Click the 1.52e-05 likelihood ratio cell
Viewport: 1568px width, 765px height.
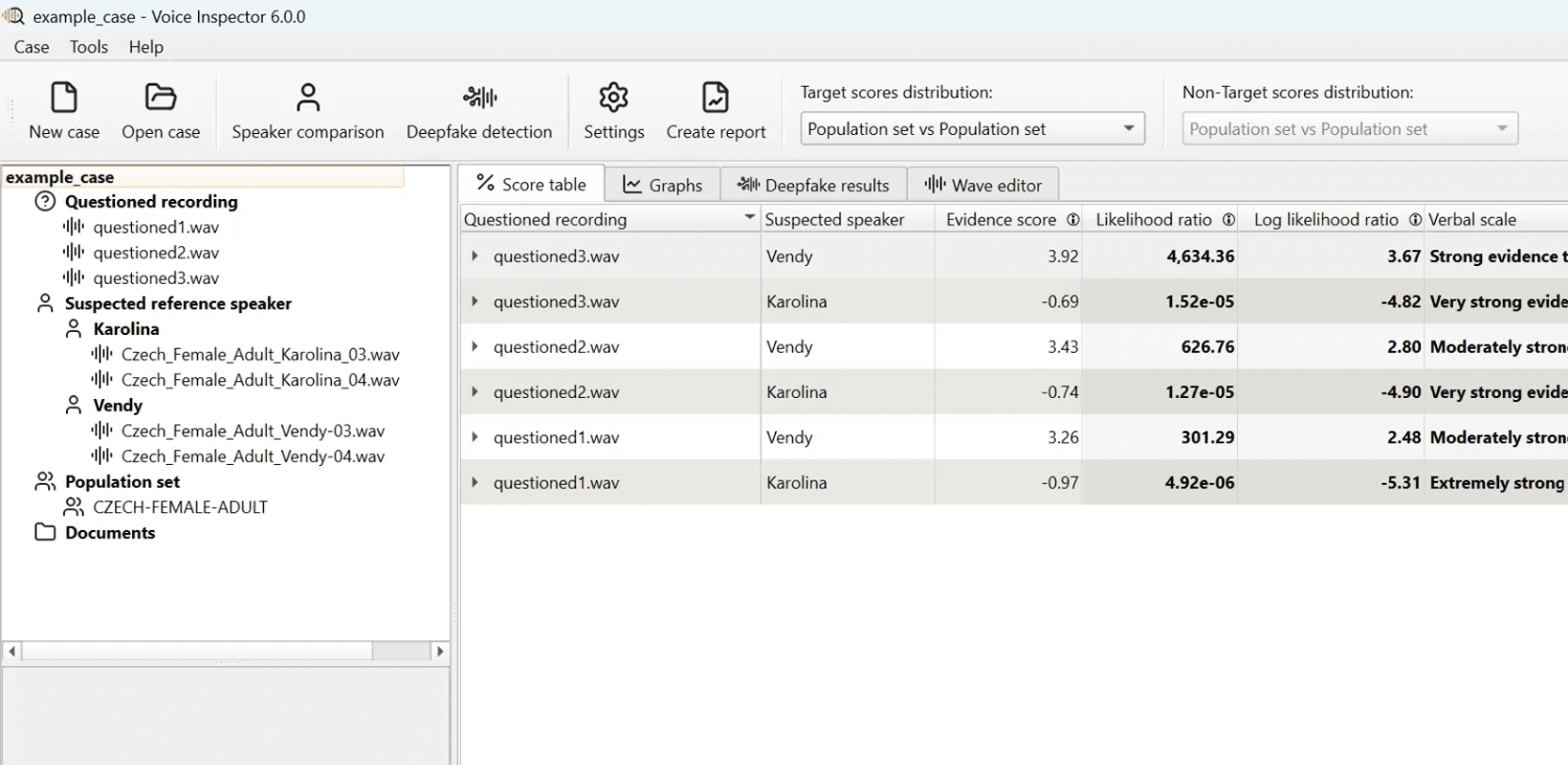coord(1160,301)
